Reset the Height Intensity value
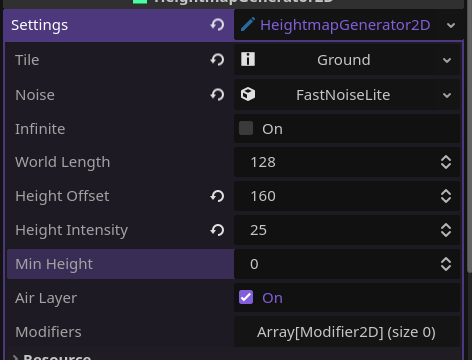Viewport: 472px width, 360px height. click(x=217, y=230)
